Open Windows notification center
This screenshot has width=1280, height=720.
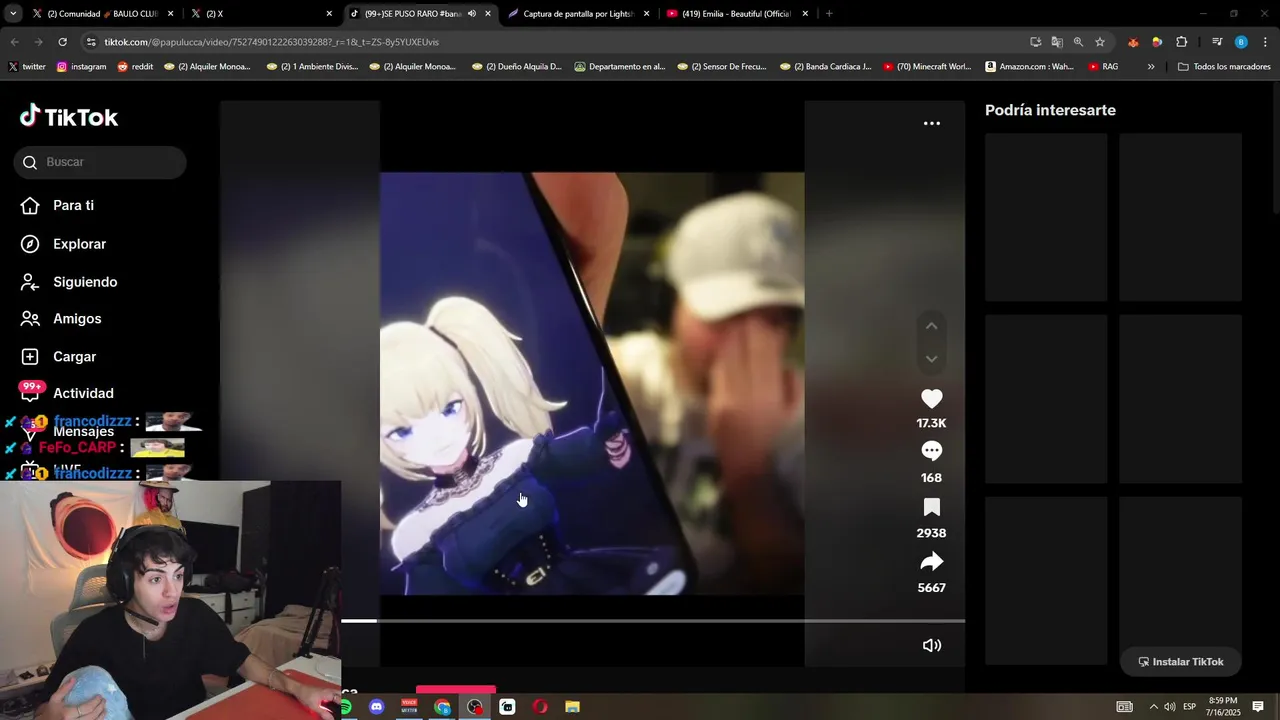tap(1258, 707)
